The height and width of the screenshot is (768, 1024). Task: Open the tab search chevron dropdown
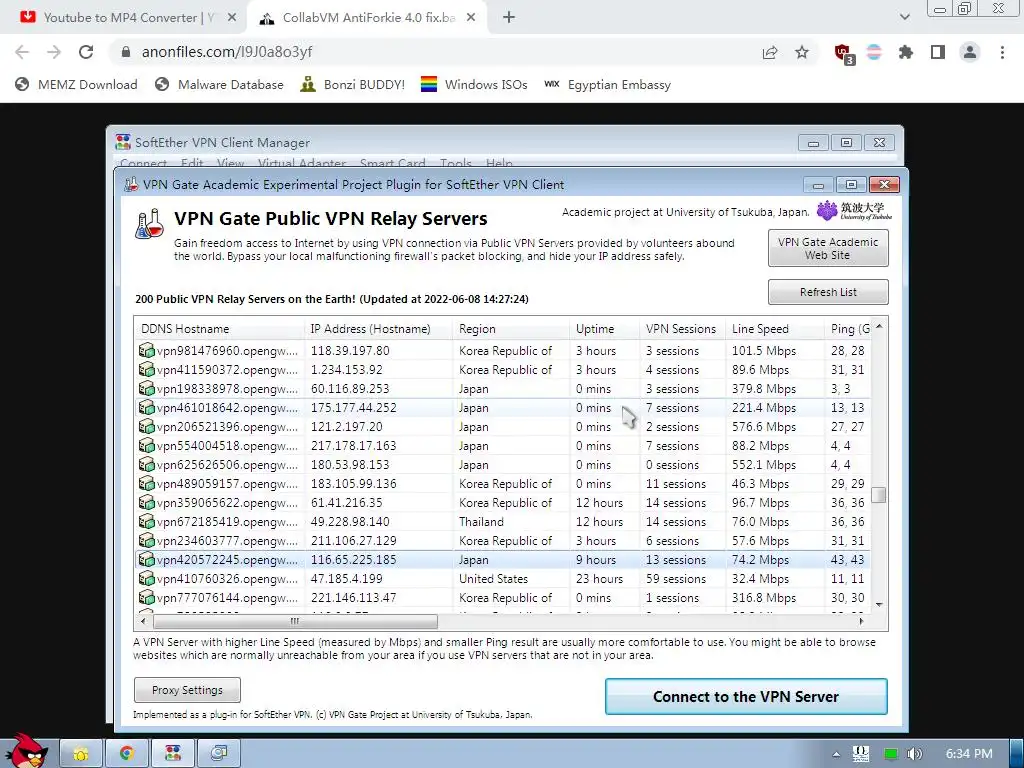(904, 17)
